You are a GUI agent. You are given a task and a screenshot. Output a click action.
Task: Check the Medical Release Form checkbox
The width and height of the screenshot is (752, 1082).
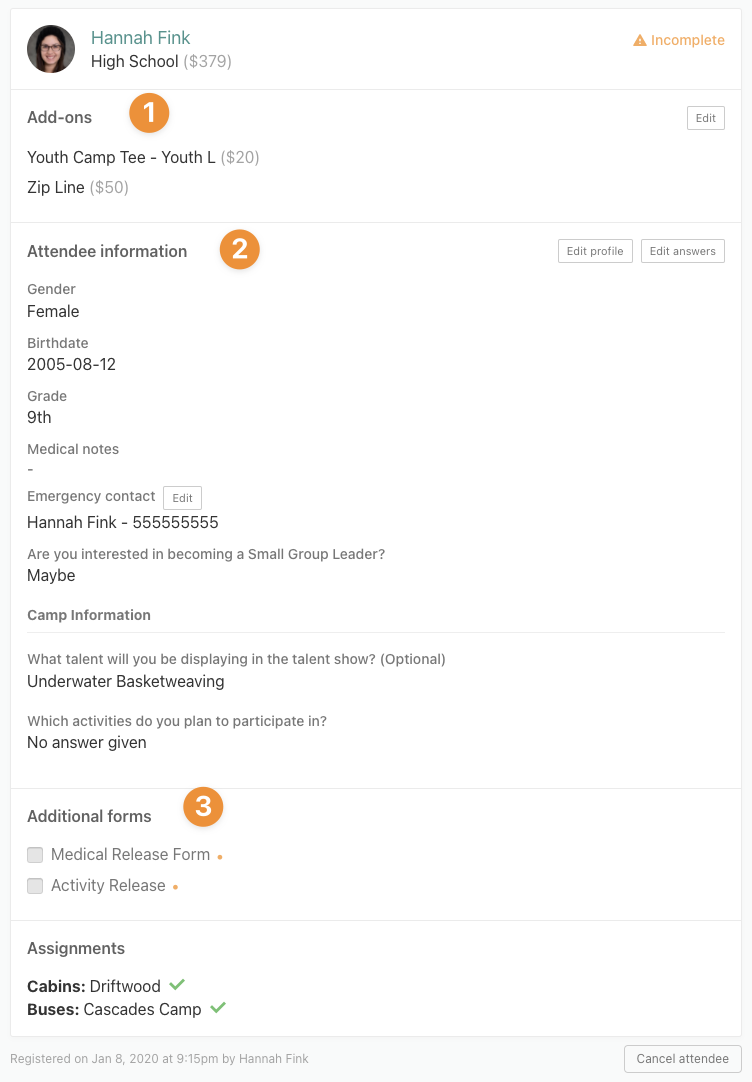click(x=35, y=855)
